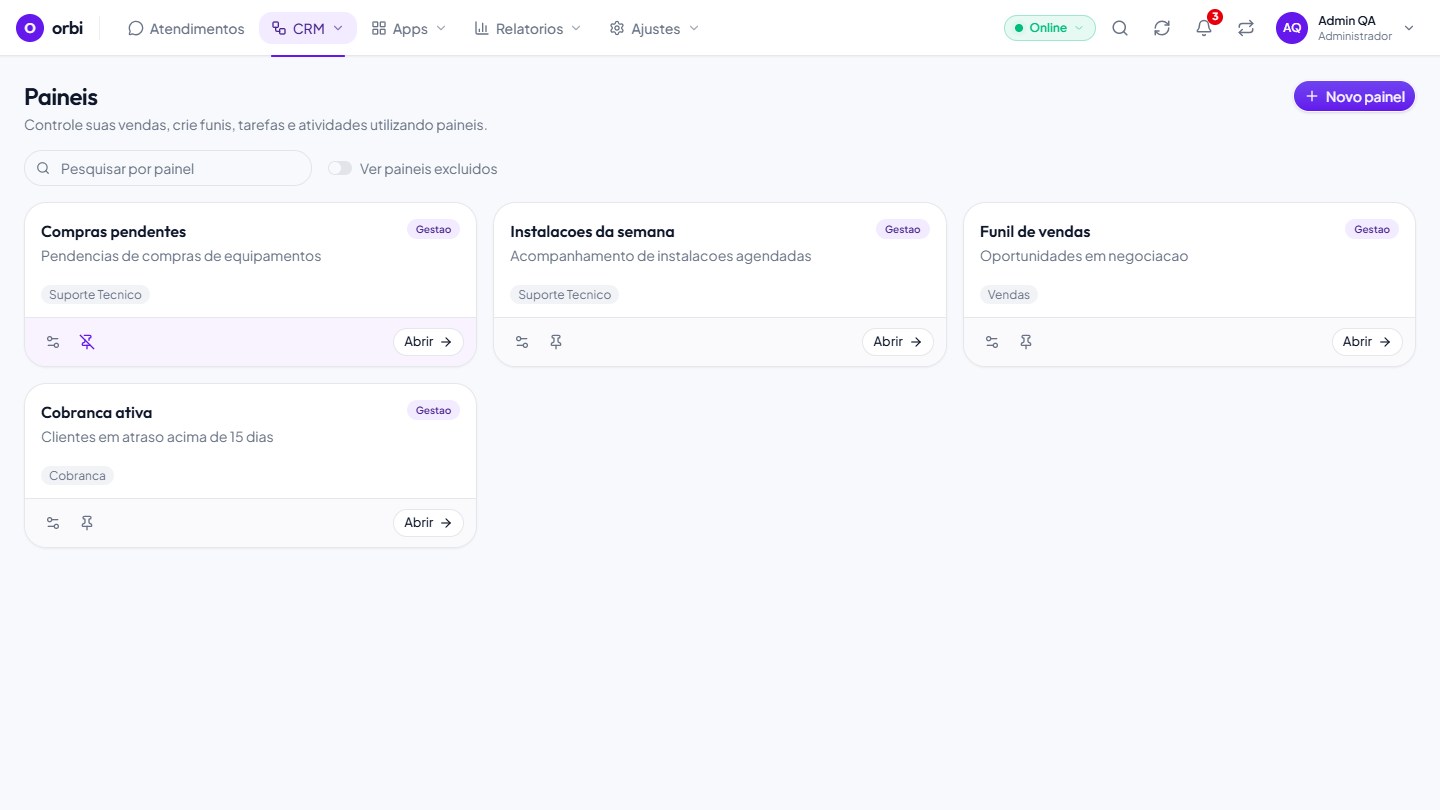Open settings icon on Compras pendentes card

coord(53,342)
